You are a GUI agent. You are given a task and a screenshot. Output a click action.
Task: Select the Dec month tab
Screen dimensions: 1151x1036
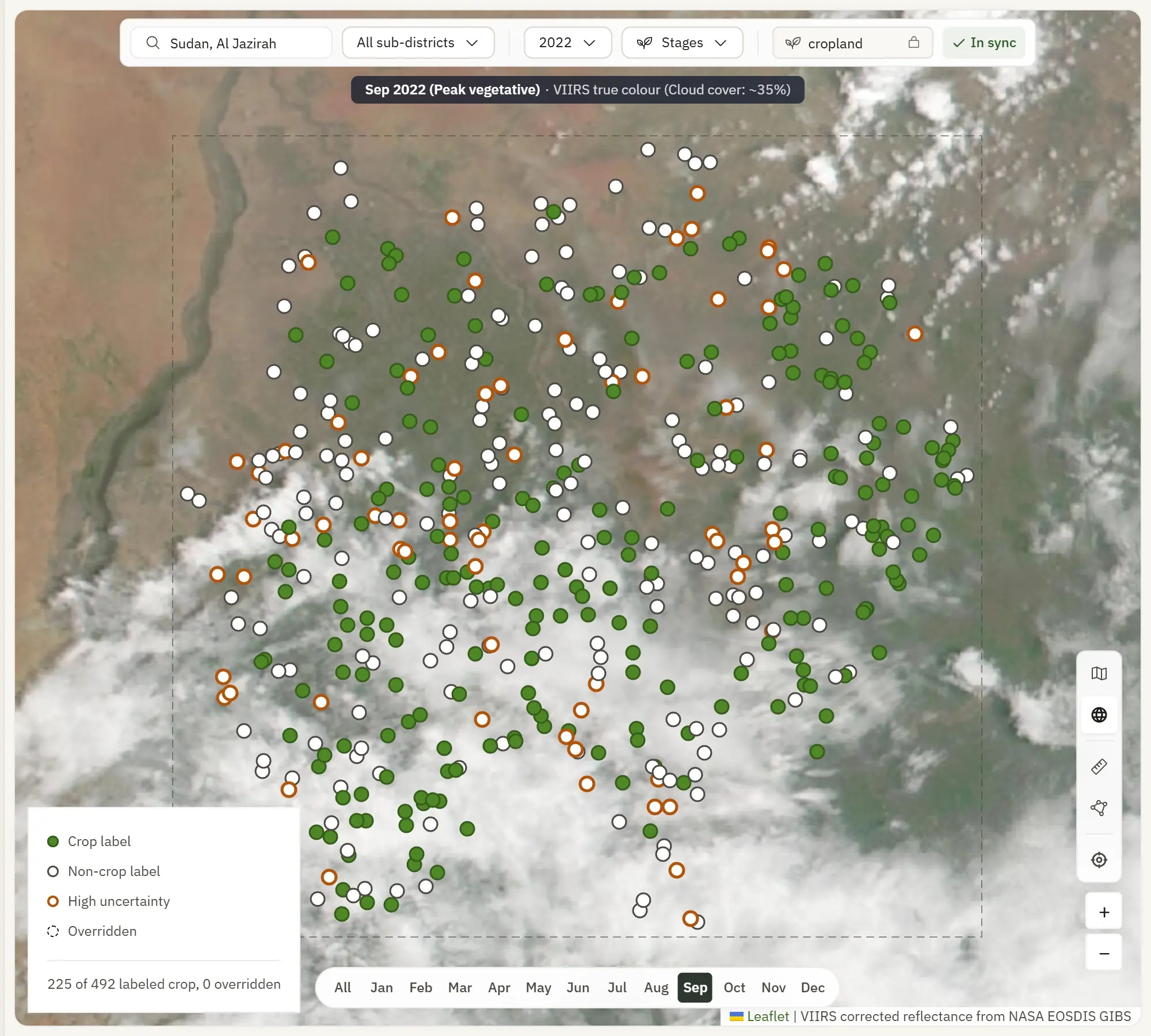coord(813,988)
